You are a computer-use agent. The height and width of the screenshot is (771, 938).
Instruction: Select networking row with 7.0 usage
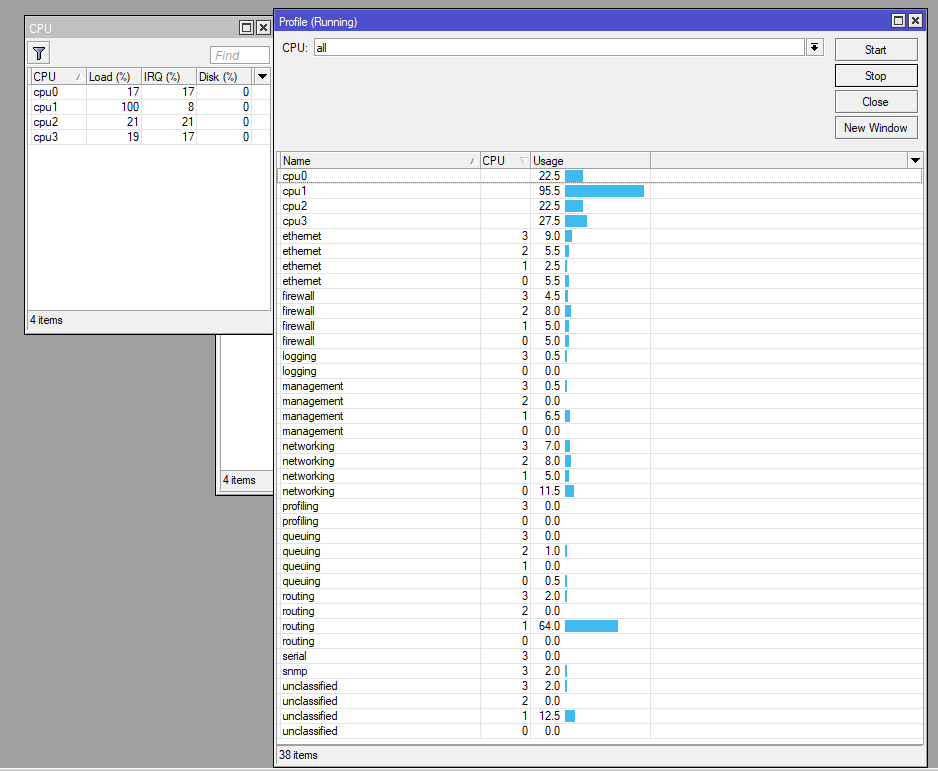pos(601,446)
